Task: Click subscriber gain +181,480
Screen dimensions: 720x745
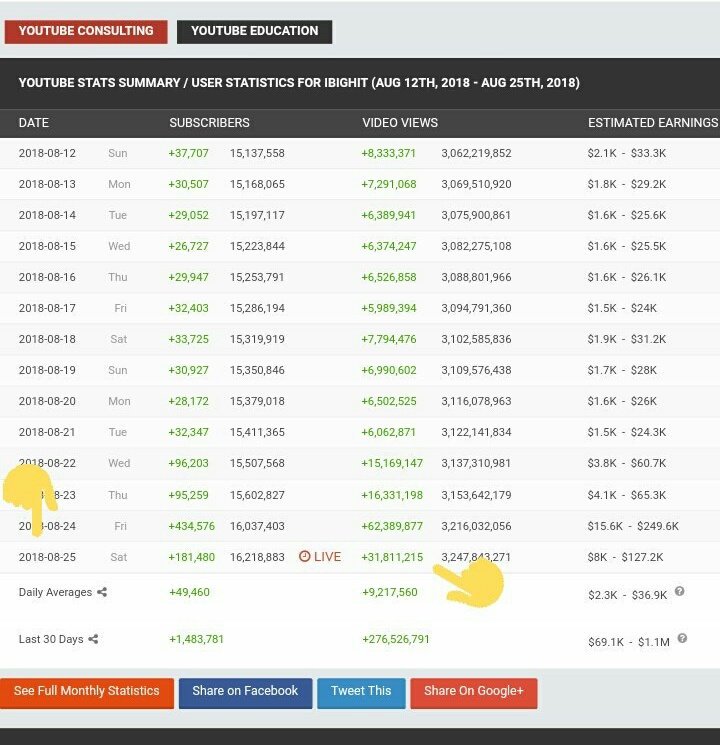Action: pyautogui.click(x=192, y=557)
